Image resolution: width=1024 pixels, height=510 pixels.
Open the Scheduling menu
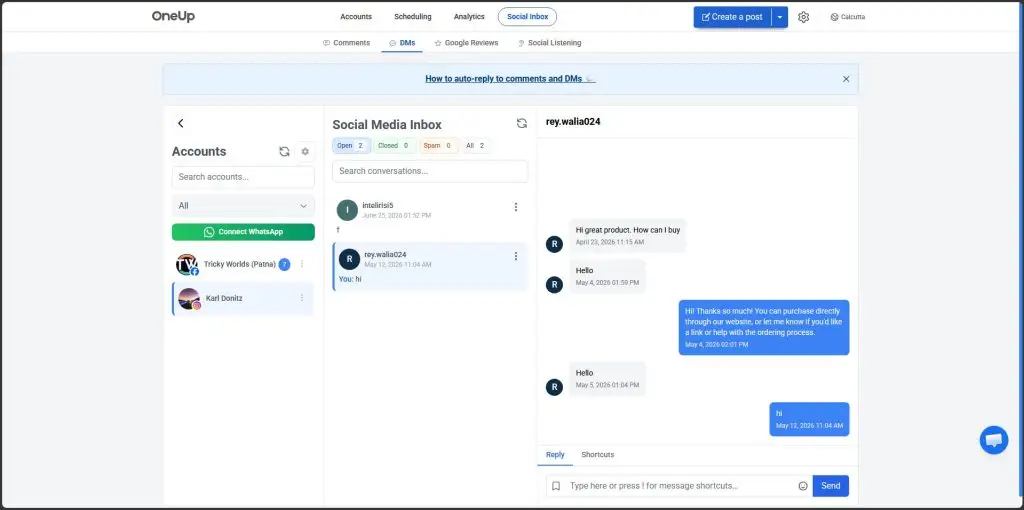coord(413,17)
